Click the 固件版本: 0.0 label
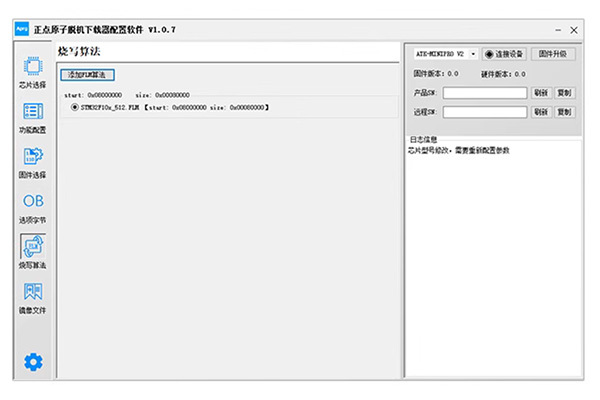Image resolution: width=600 pixels, height=400 pixels. click(x=436, y=73)
